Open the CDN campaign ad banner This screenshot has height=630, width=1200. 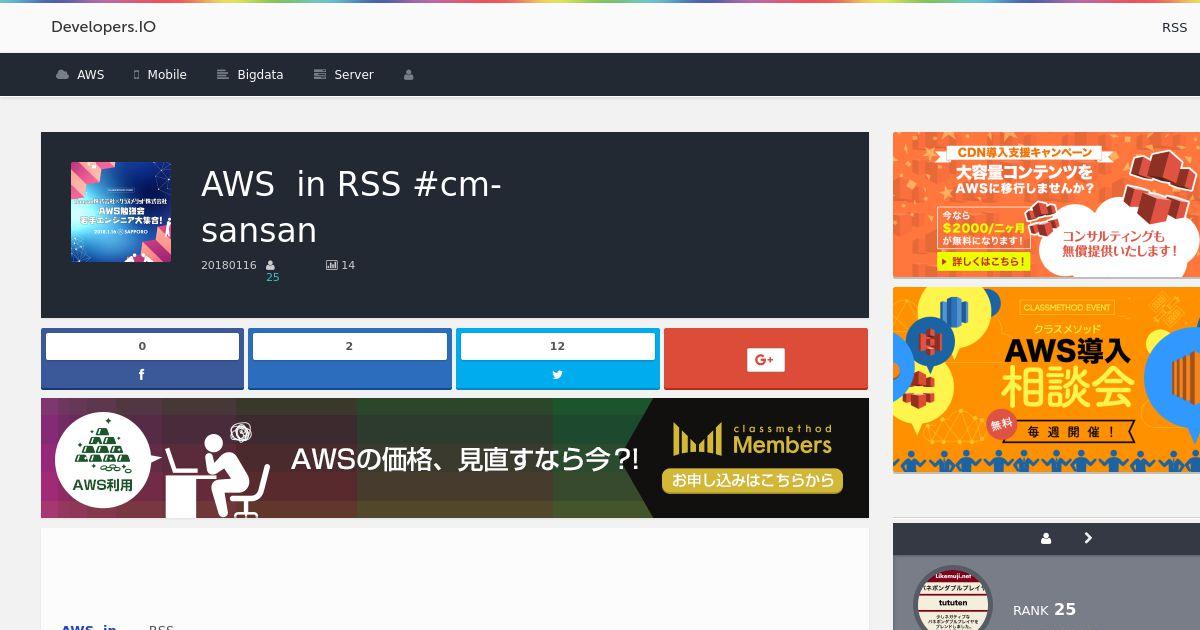point(1046,205)
